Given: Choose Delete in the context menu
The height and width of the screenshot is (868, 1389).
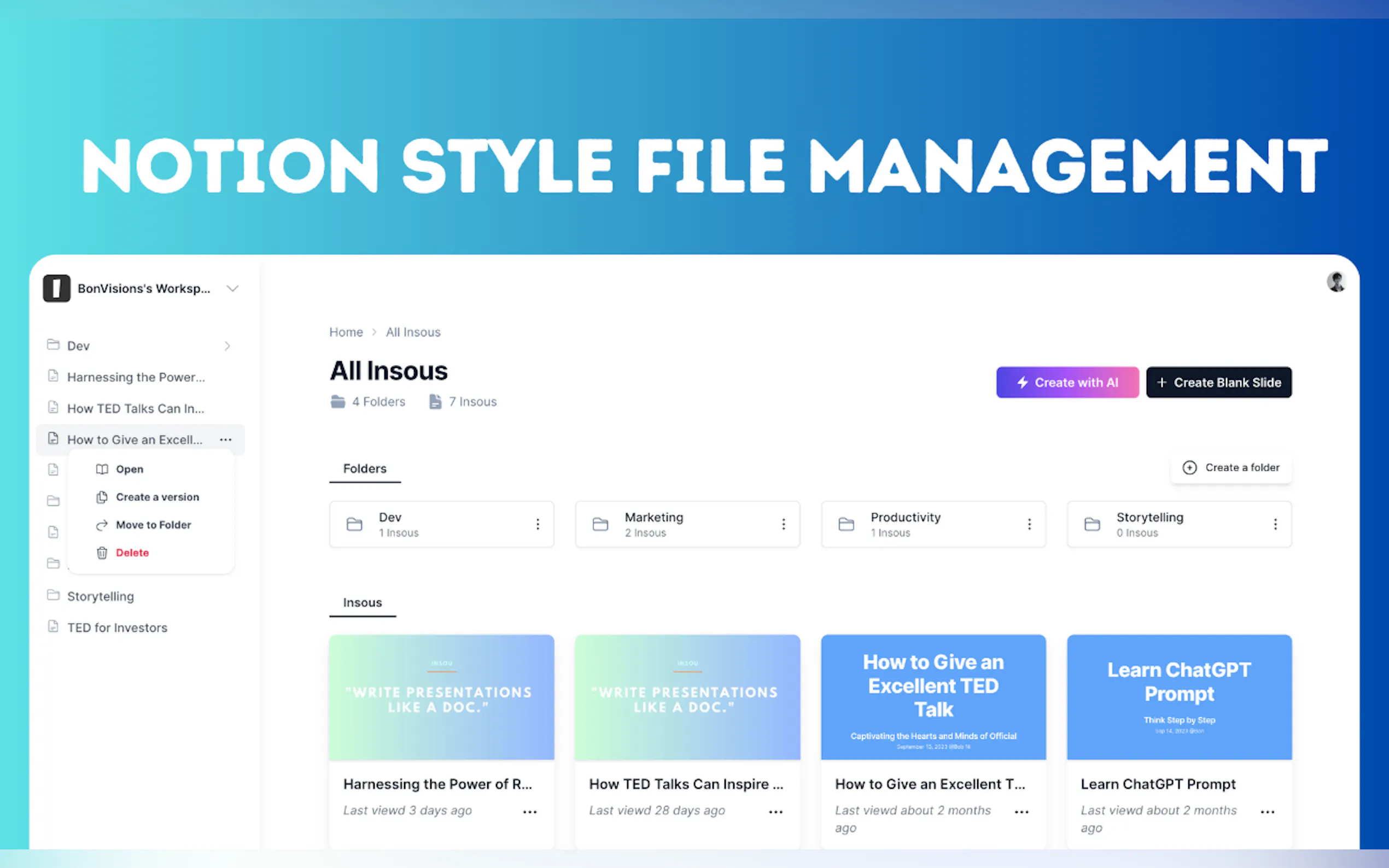Looking at the screenshot, I should click(132, 552).
